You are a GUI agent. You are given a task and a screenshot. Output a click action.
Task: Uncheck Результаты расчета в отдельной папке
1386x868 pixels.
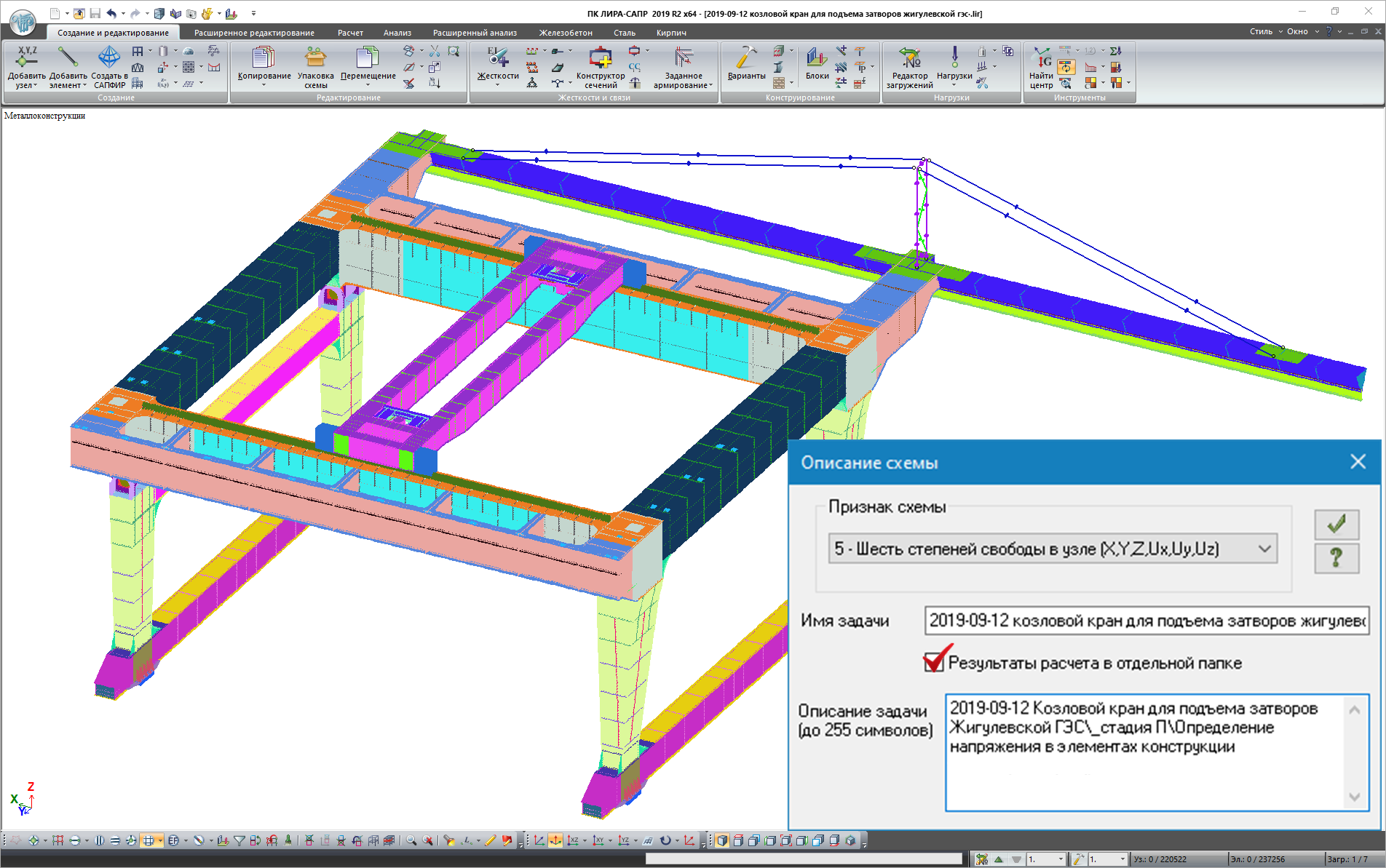point(934,662)
